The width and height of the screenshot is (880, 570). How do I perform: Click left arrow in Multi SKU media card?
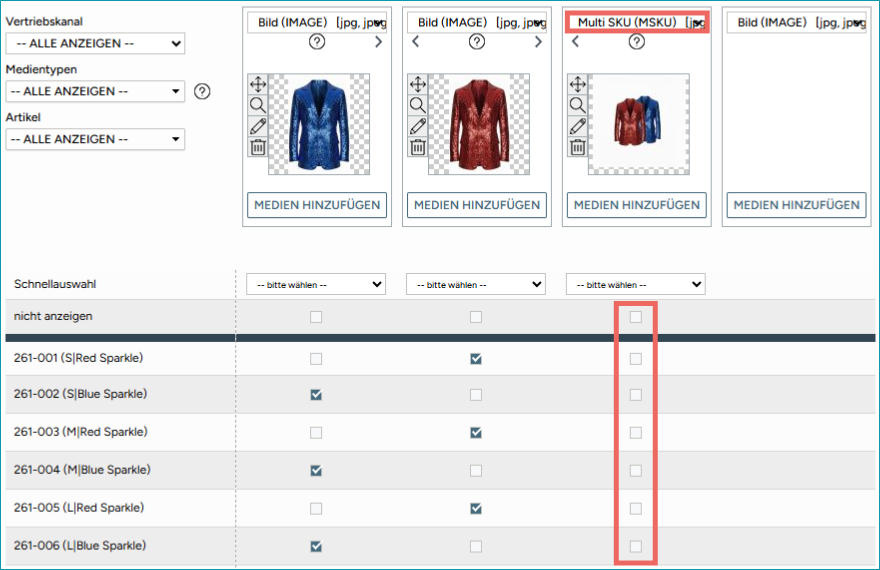[575, 42]
